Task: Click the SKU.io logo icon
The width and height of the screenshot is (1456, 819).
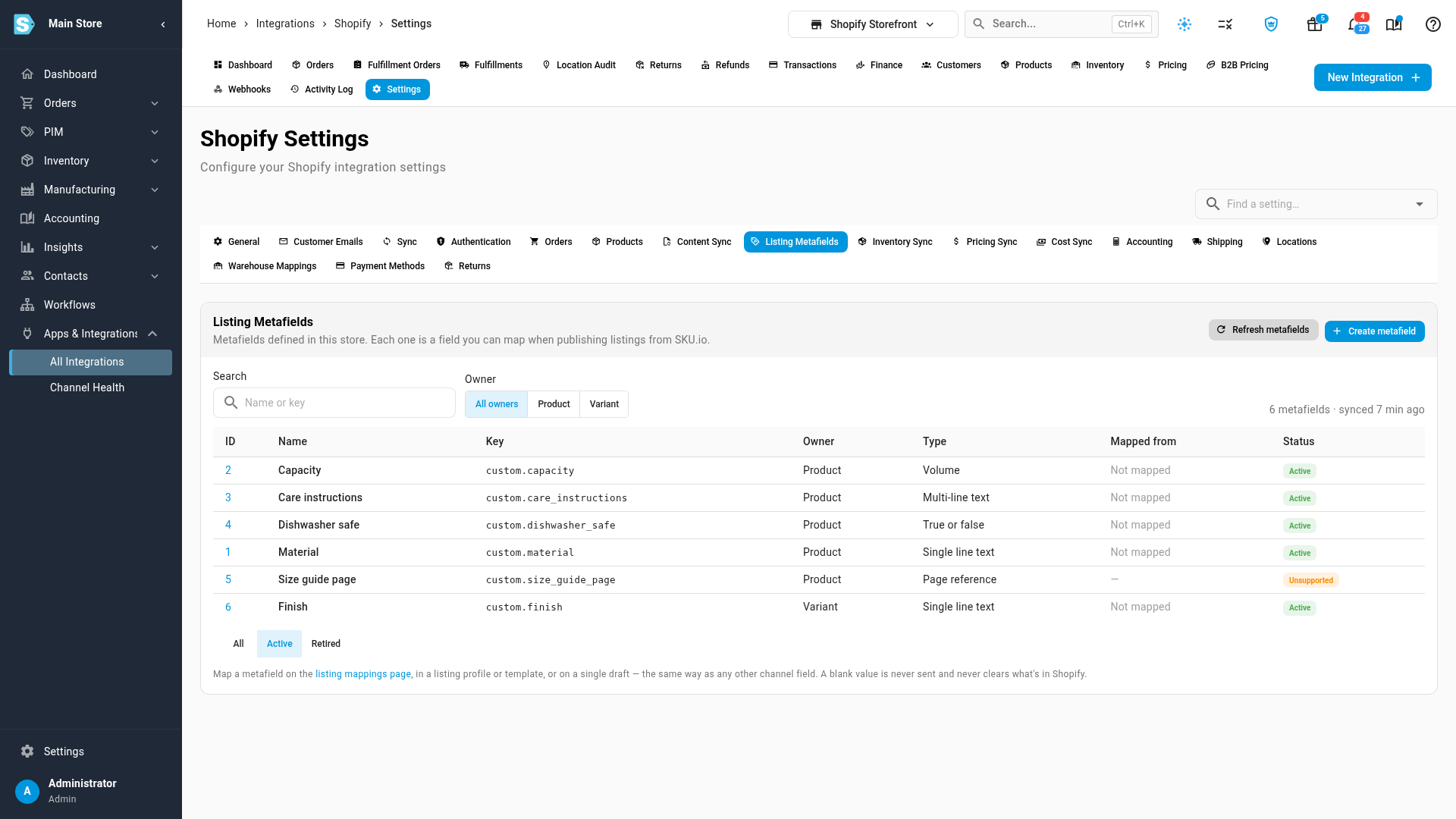Action: (x=24, y=24)
